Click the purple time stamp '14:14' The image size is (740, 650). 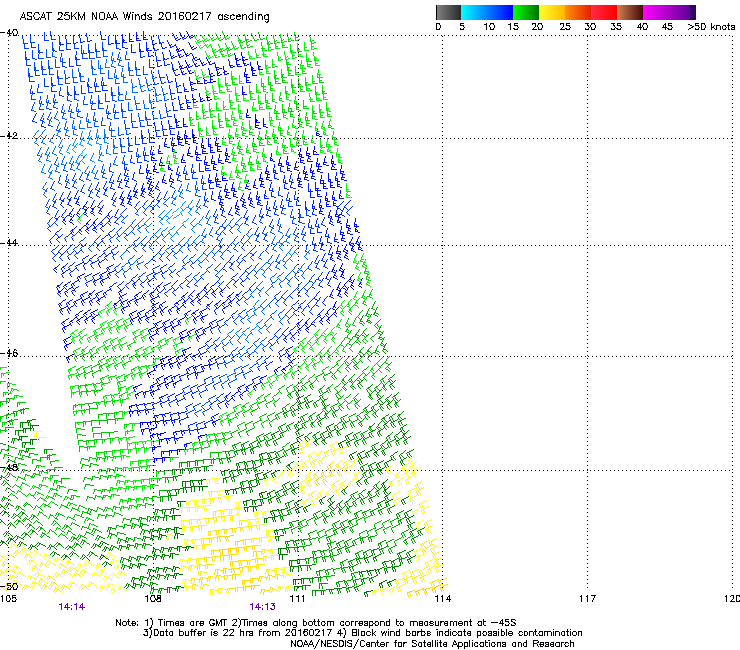(x=72, y=607)
